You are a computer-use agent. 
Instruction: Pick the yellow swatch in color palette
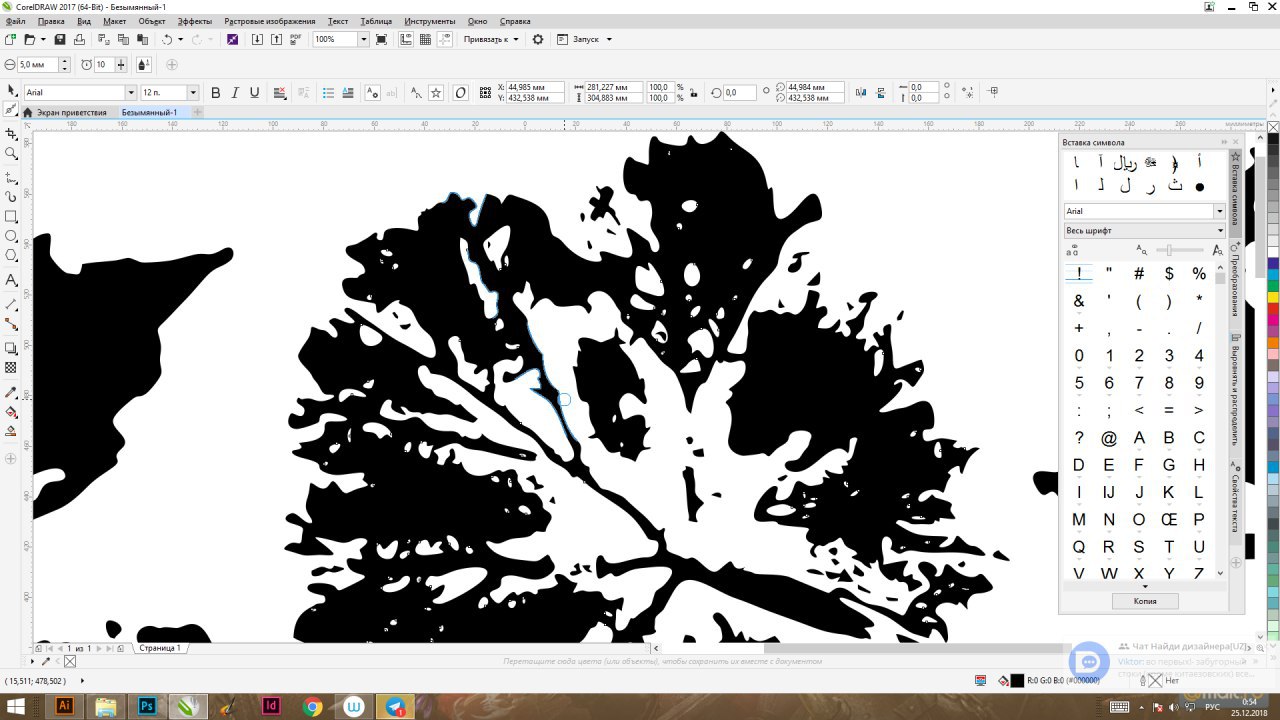[x=1273, y=296]
